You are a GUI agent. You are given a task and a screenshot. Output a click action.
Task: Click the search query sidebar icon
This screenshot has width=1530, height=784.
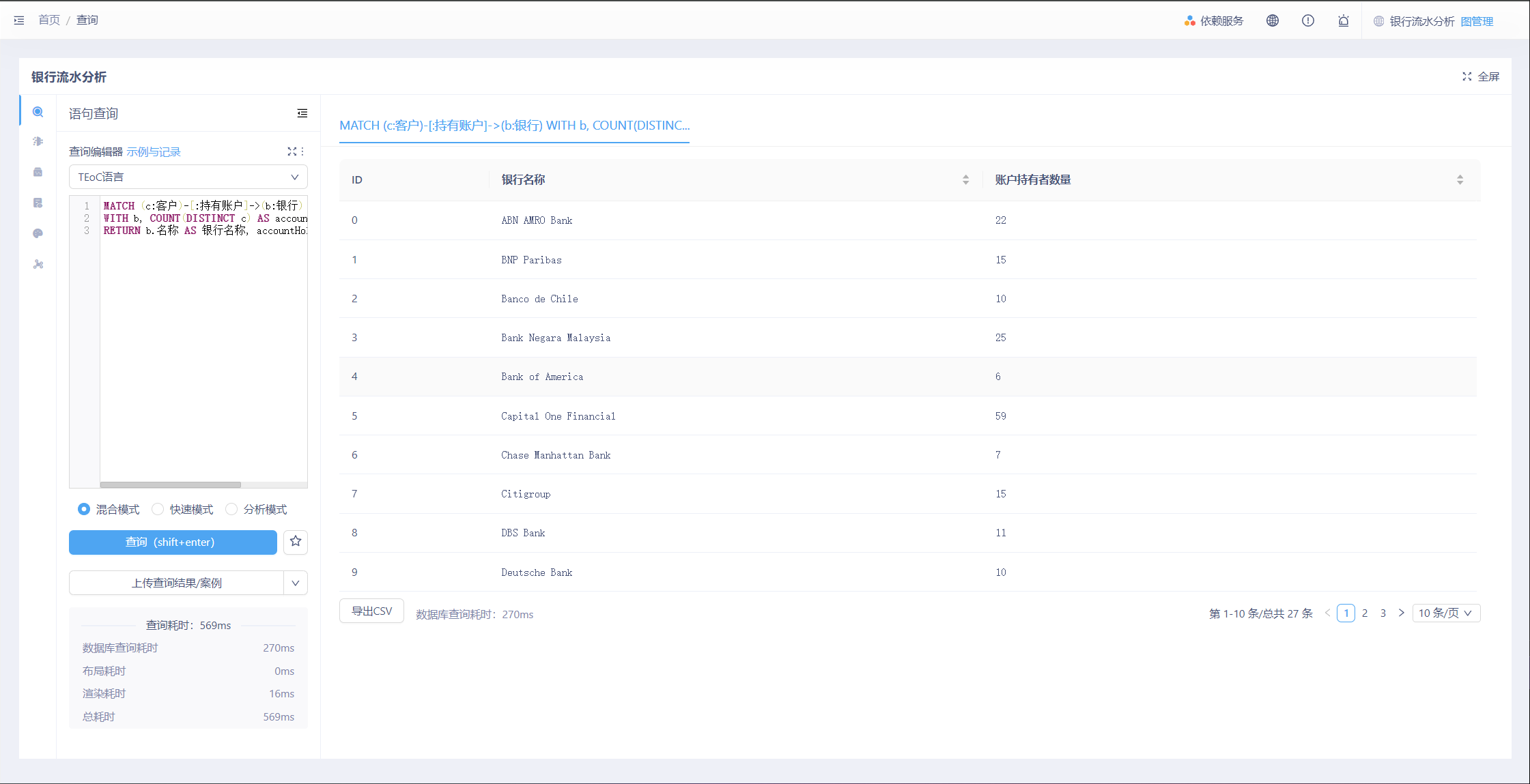38,112
